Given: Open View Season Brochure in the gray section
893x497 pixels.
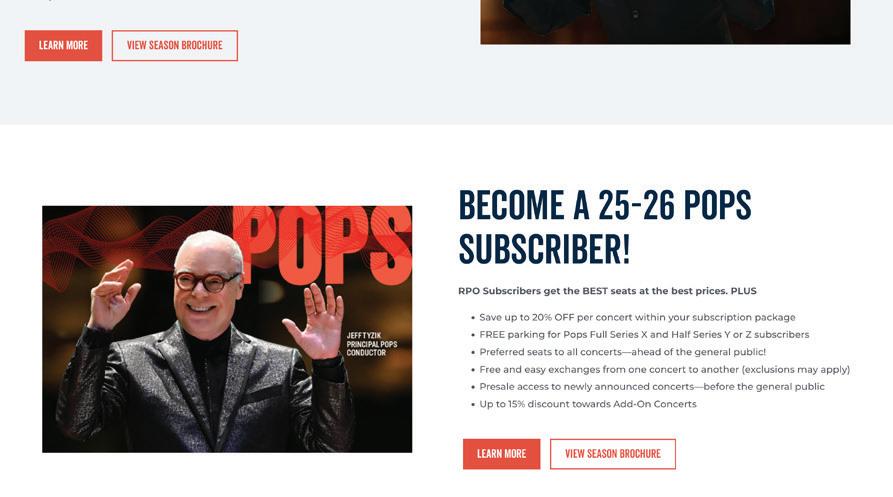Looking at the screenshot, I should pyautogui.click(x=175, y=46).
